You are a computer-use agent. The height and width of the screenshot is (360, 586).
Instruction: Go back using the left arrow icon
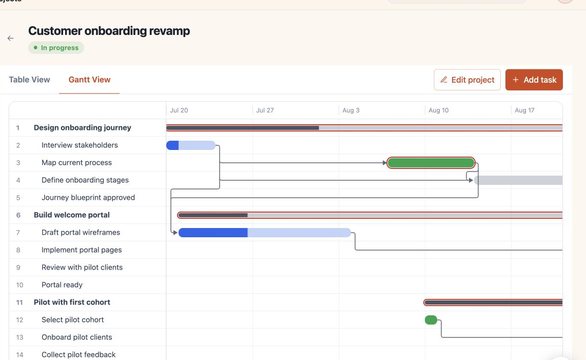10,38
